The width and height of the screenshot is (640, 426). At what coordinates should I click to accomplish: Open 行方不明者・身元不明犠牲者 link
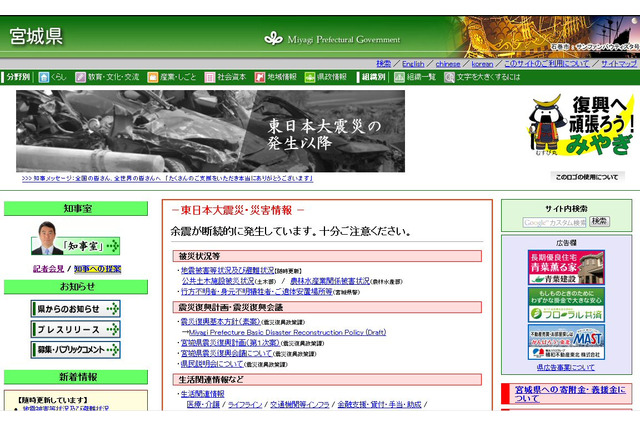click(257, 292)
